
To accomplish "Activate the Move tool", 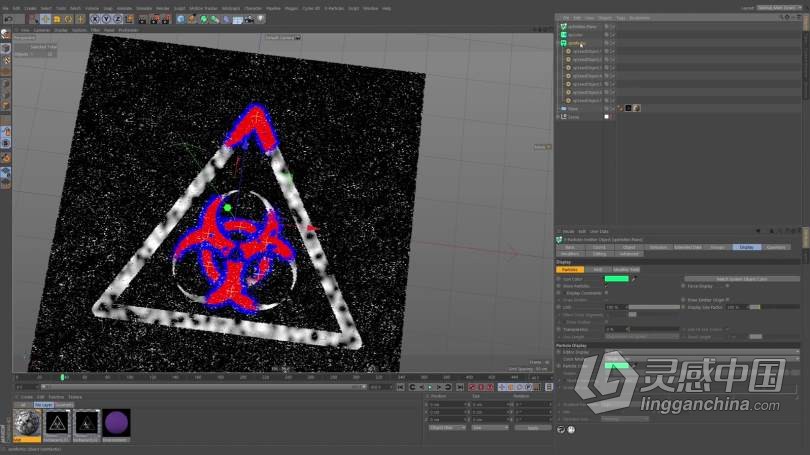I will [45, 19].
